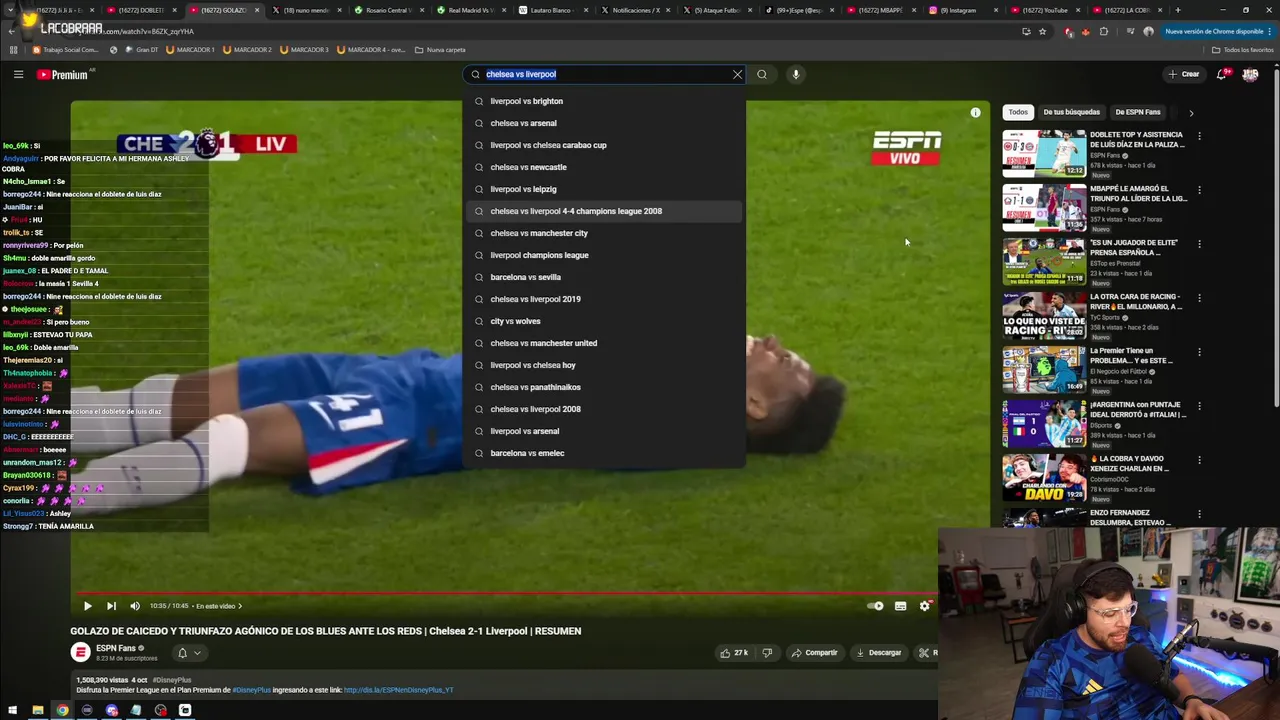Viewport: 1280px width, 720px height.
Task: Show video info card icon
Action: pos(976,112)
